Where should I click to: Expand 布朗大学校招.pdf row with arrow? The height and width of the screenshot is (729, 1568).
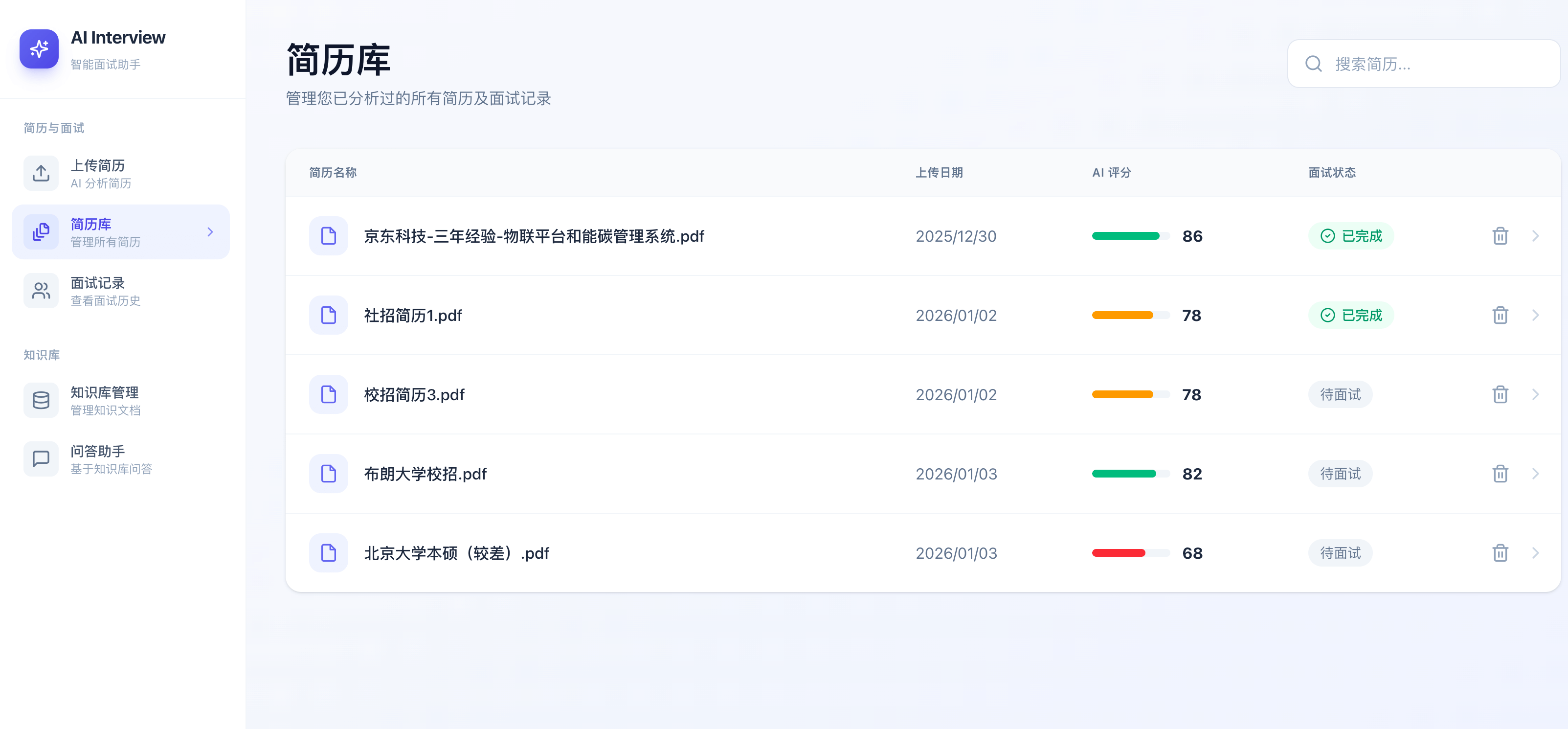[x=1536, y=473]
